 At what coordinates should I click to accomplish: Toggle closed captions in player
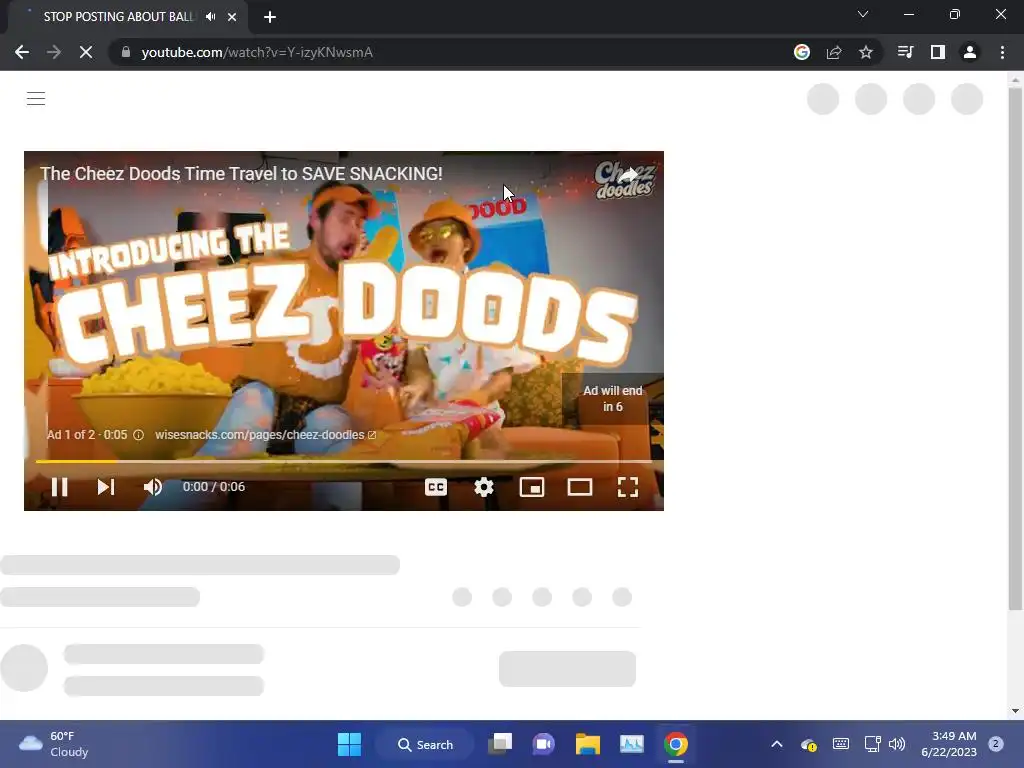click(x=436, y=487)
